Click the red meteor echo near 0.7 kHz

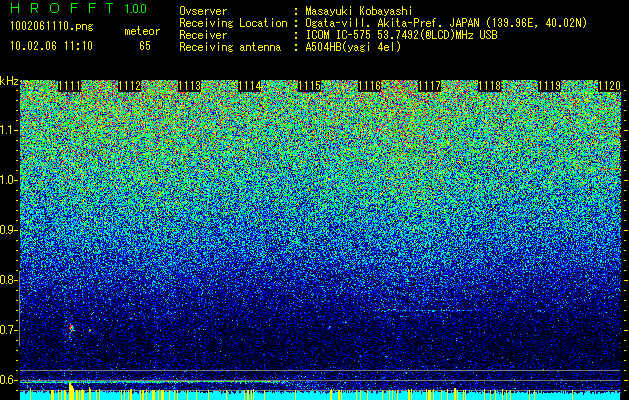71,329
